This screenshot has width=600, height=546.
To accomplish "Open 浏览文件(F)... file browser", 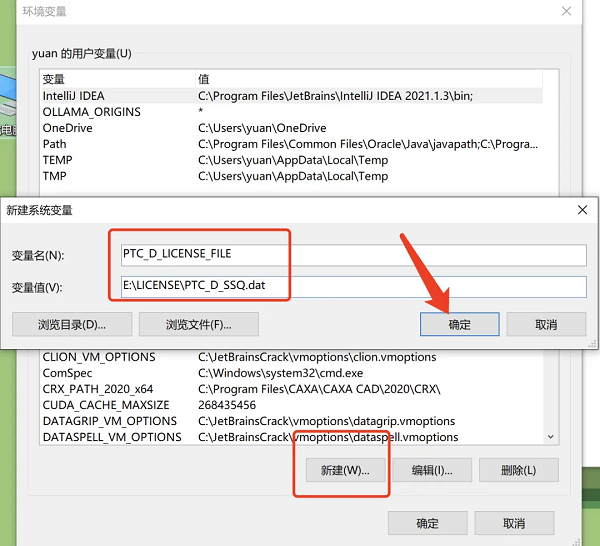I will 198,324.
